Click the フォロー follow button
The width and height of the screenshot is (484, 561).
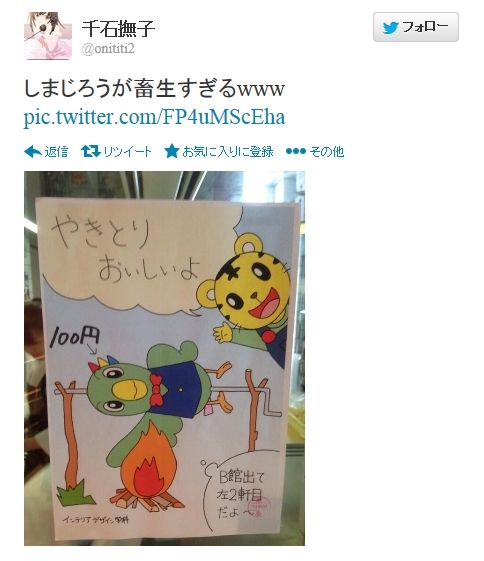pos(416,27)
